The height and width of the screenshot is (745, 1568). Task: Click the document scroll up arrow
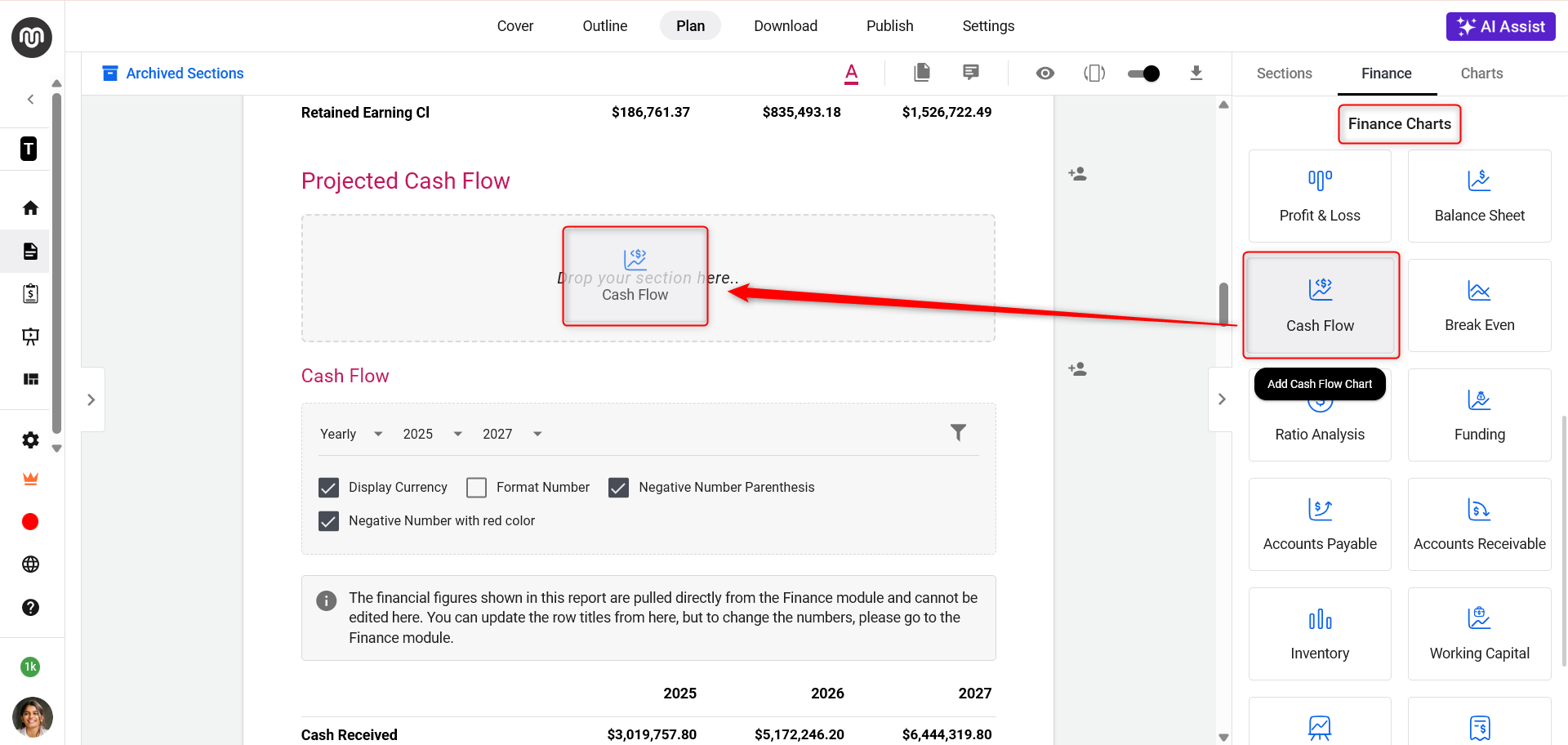click(x=1223, y=105)
